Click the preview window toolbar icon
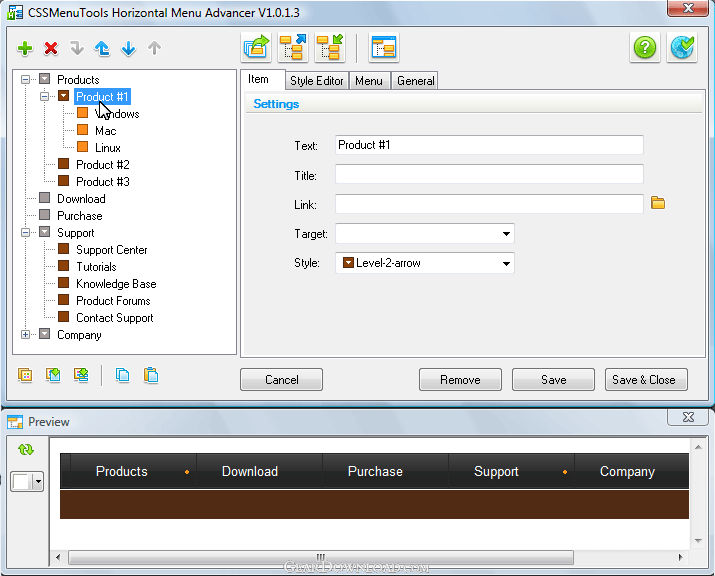This screenshot has height=576, width=715. point(384,47)
